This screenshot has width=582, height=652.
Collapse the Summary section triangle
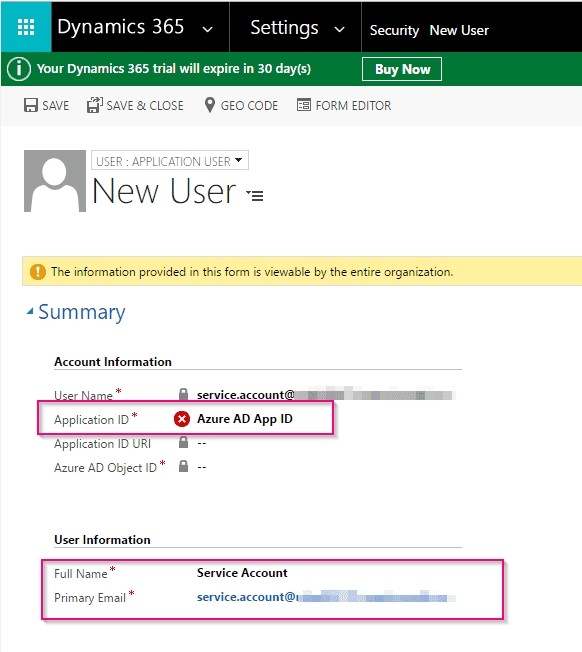point(30,311)
